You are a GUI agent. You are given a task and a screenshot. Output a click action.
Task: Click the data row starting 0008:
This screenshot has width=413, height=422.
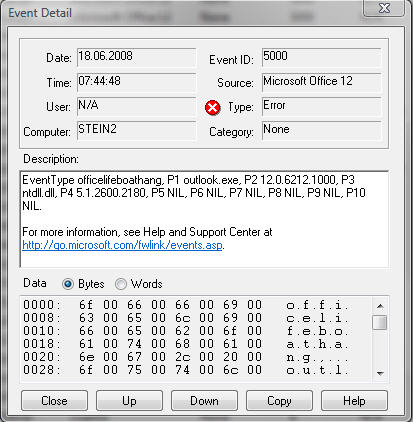(x=186, y=318)
